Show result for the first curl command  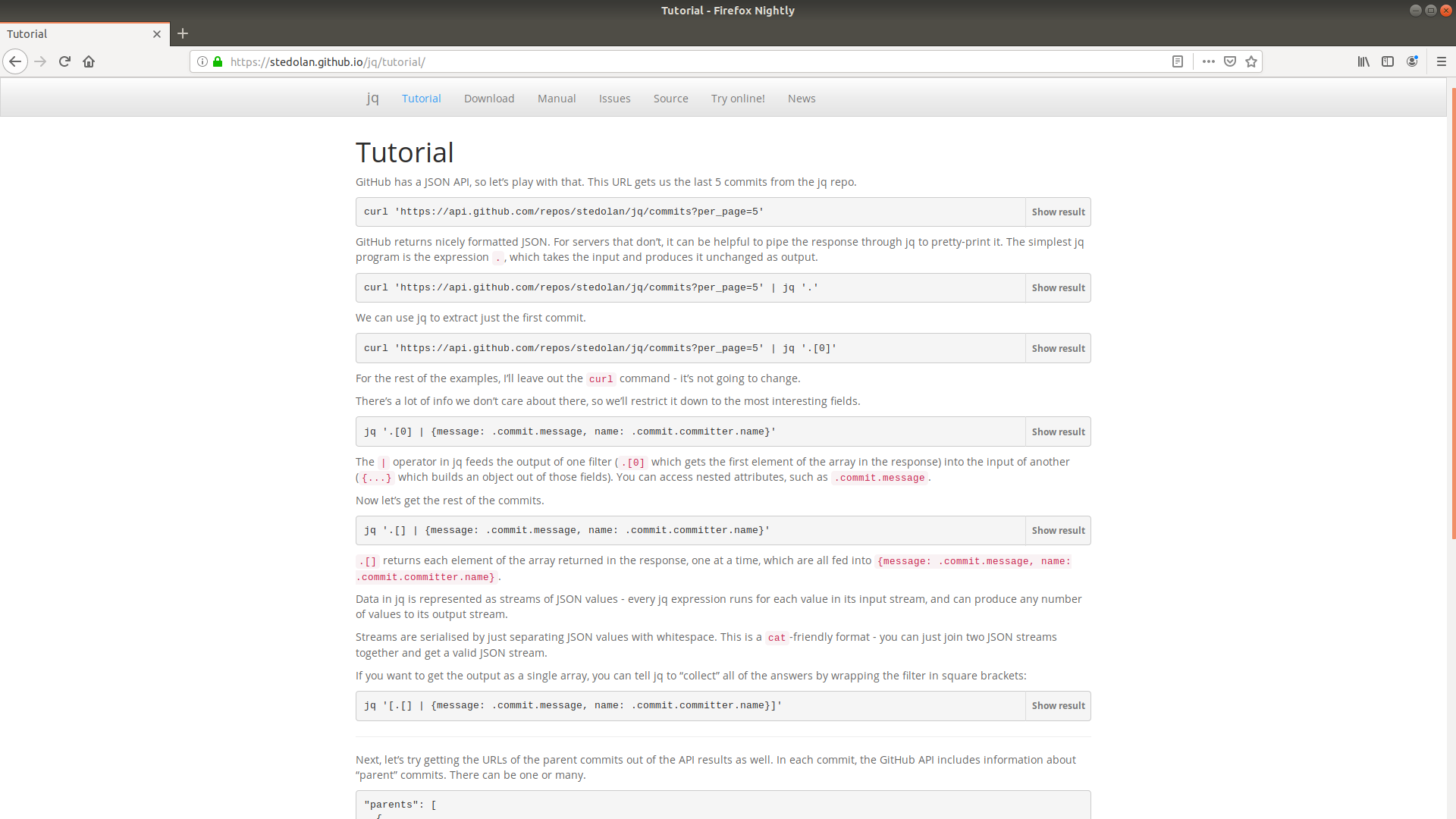tap(1058, 212)
